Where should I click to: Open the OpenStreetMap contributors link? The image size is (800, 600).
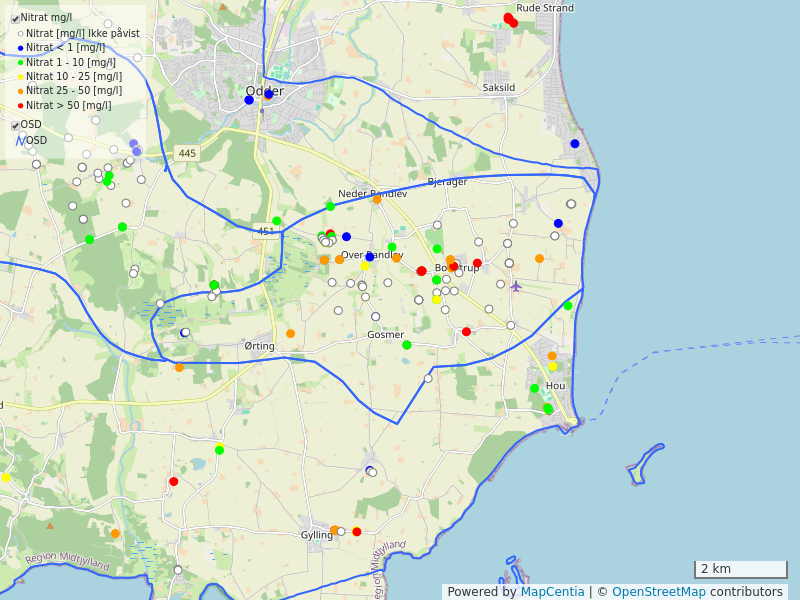point(659,592)
